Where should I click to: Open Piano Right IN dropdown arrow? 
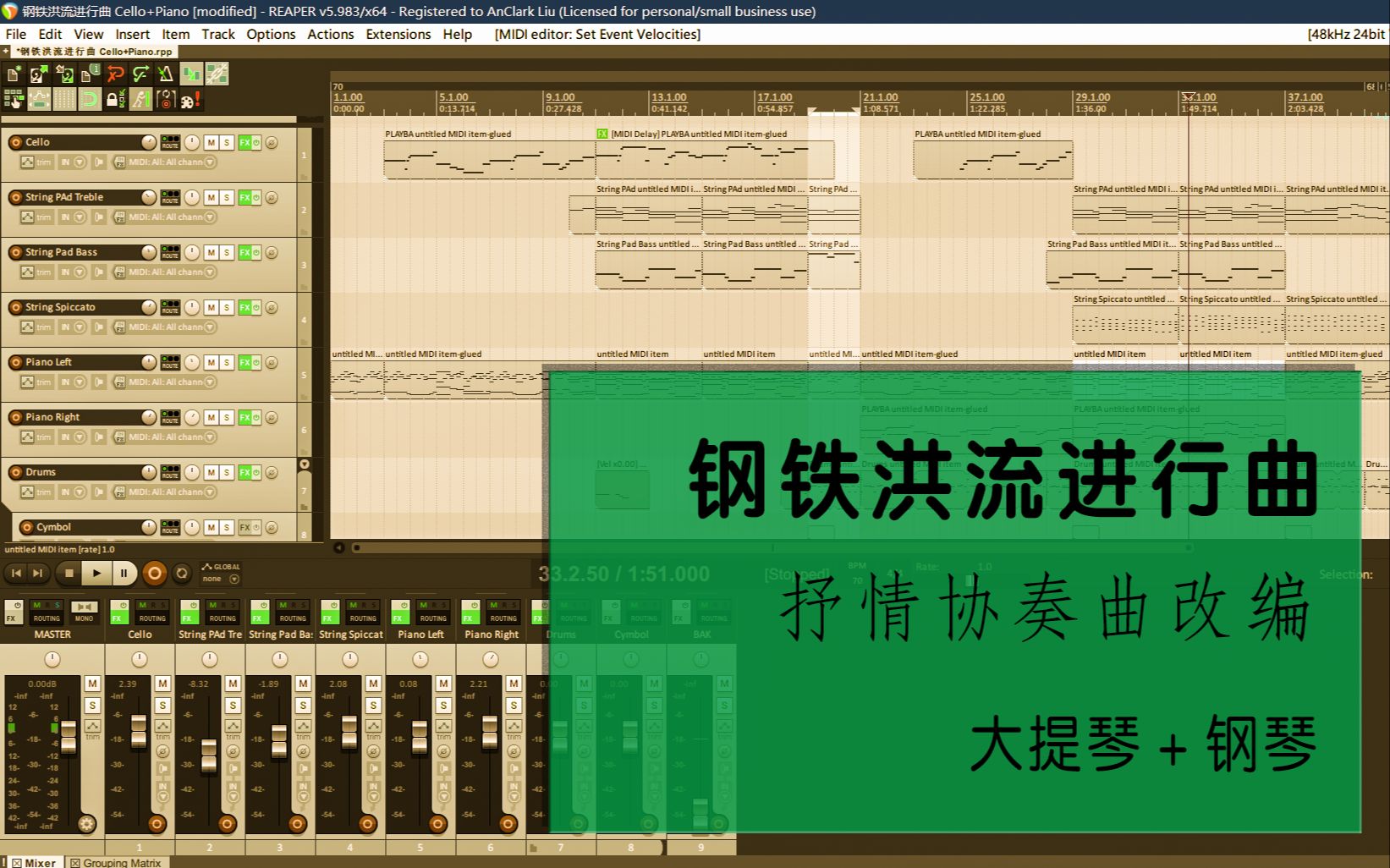[80, 437]
